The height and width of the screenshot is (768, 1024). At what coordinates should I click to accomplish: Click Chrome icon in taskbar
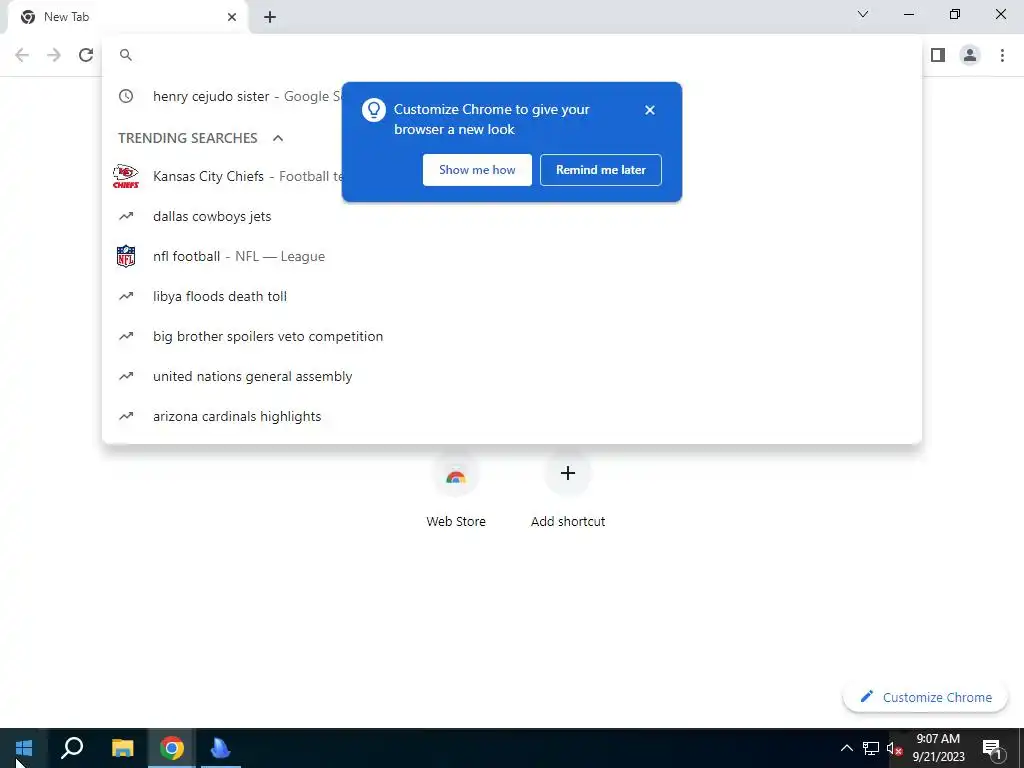(172, 748)
